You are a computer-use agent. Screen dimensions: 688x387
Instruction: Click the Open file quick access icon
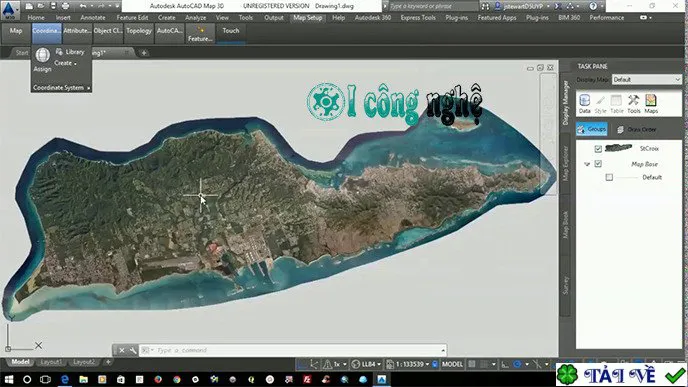41,6
